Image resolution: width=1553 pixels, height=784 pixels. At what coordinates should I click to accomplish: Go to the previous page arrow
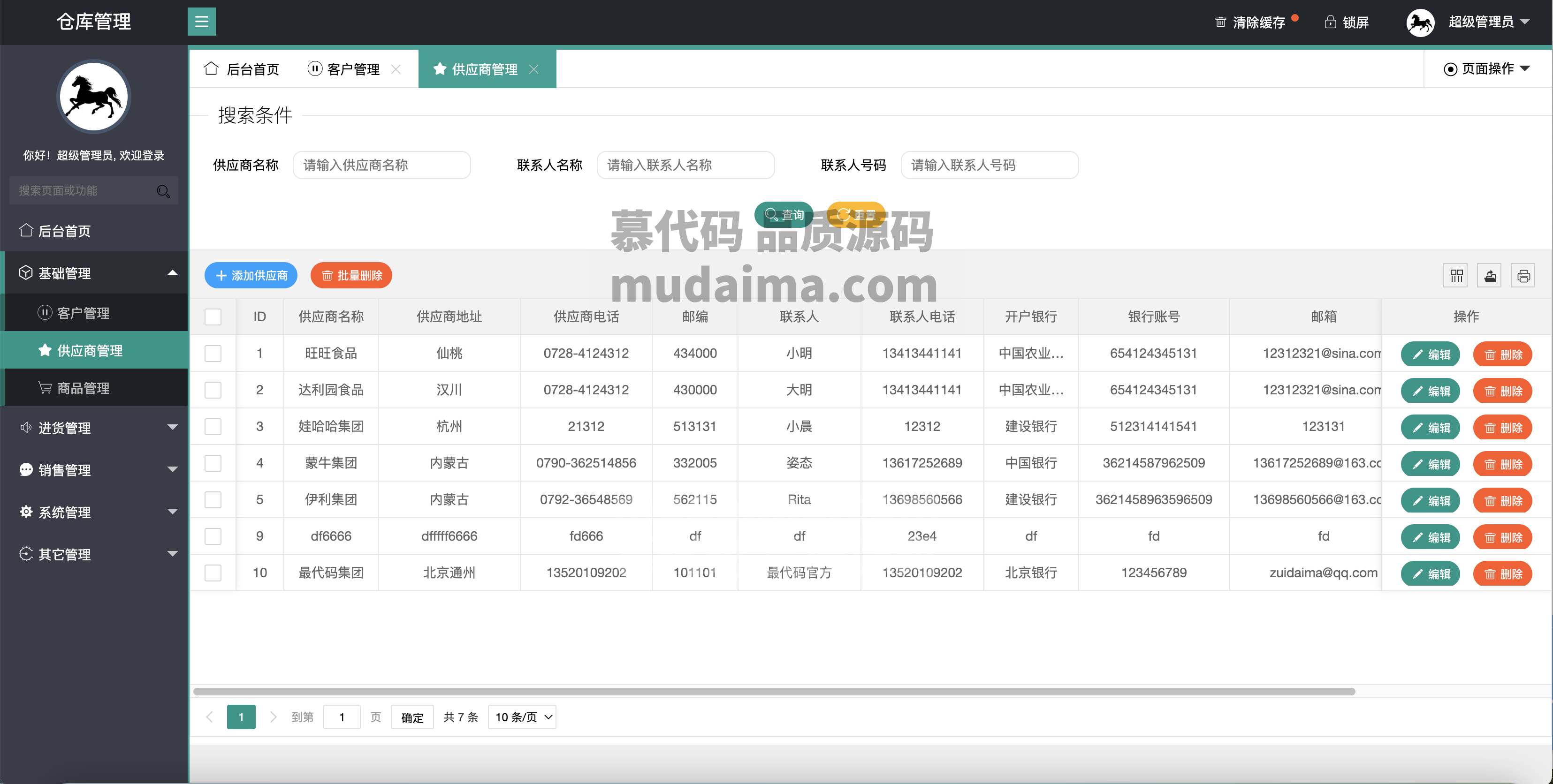209,716
